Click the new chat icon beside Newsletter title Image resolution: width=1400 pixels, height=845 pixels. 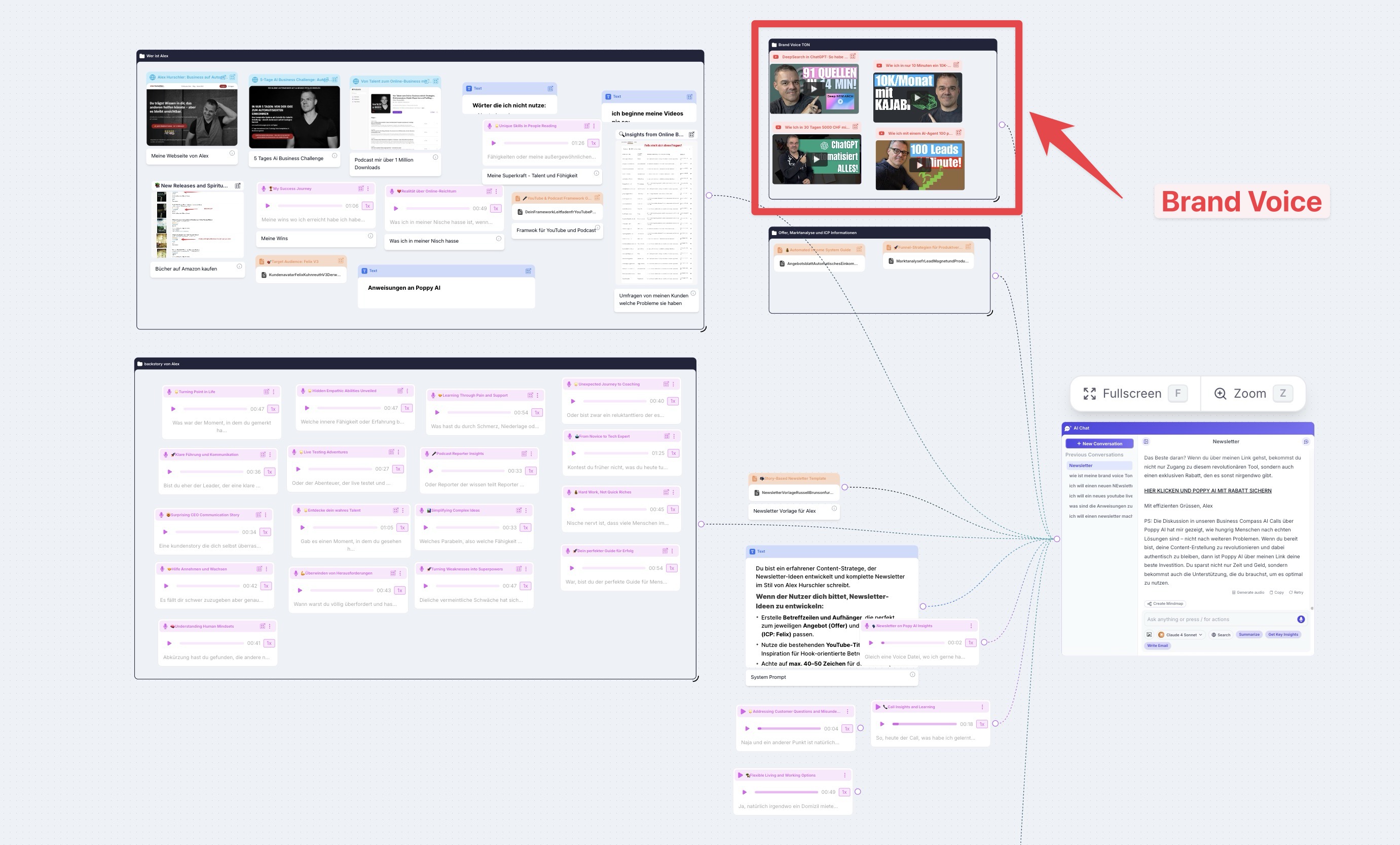click(x=1306, y=441)
